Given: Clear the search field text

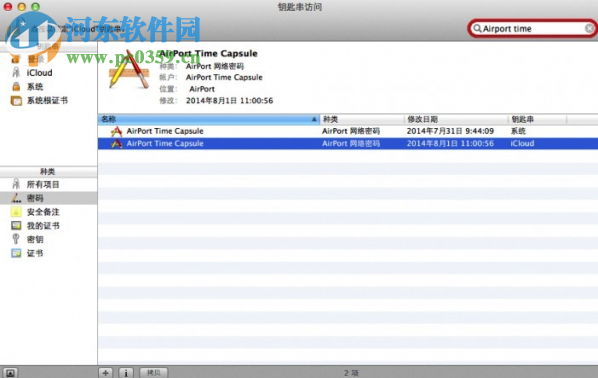Looking at the screenshot, I should pos(589,29).
